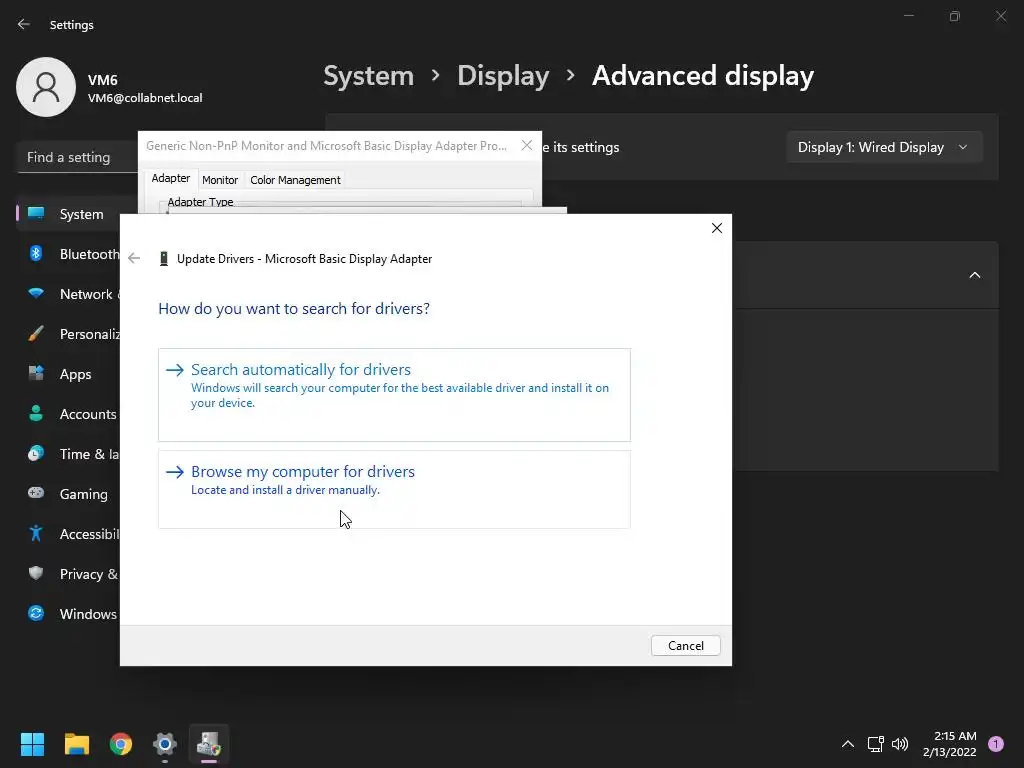Open the clock showing 2:15 AM
The height and width of the screenshot is (768, 1024).
949,744
